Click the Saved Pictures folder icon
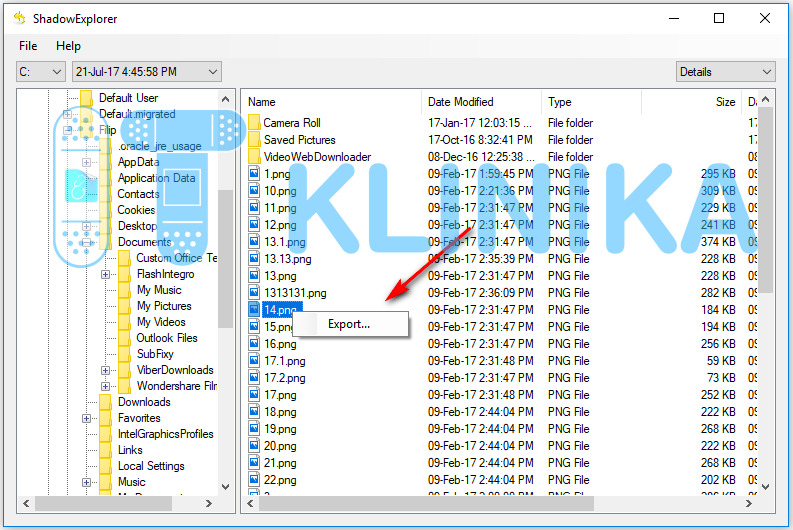This screenshot has width=793, height=530. (254, 140)
